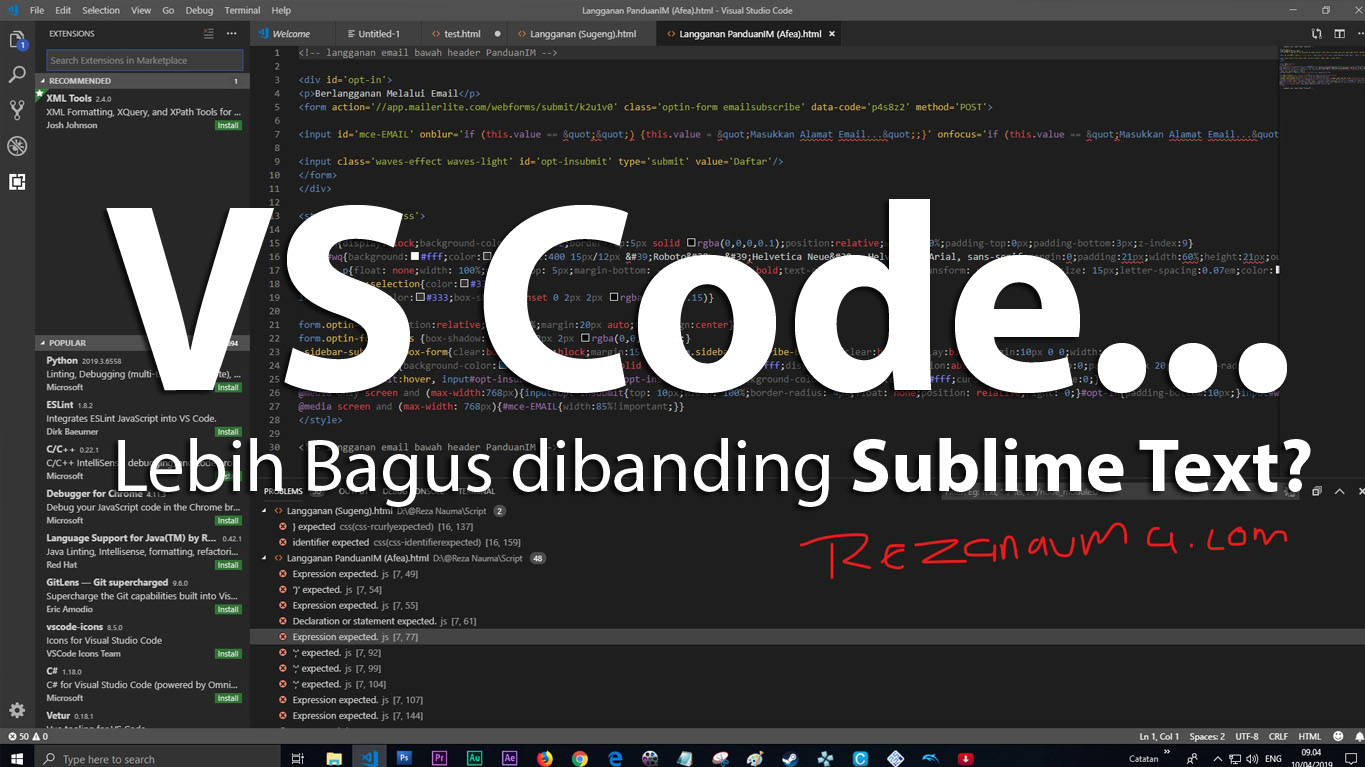Install the Debugger for Chrome extension

(228, 520)
